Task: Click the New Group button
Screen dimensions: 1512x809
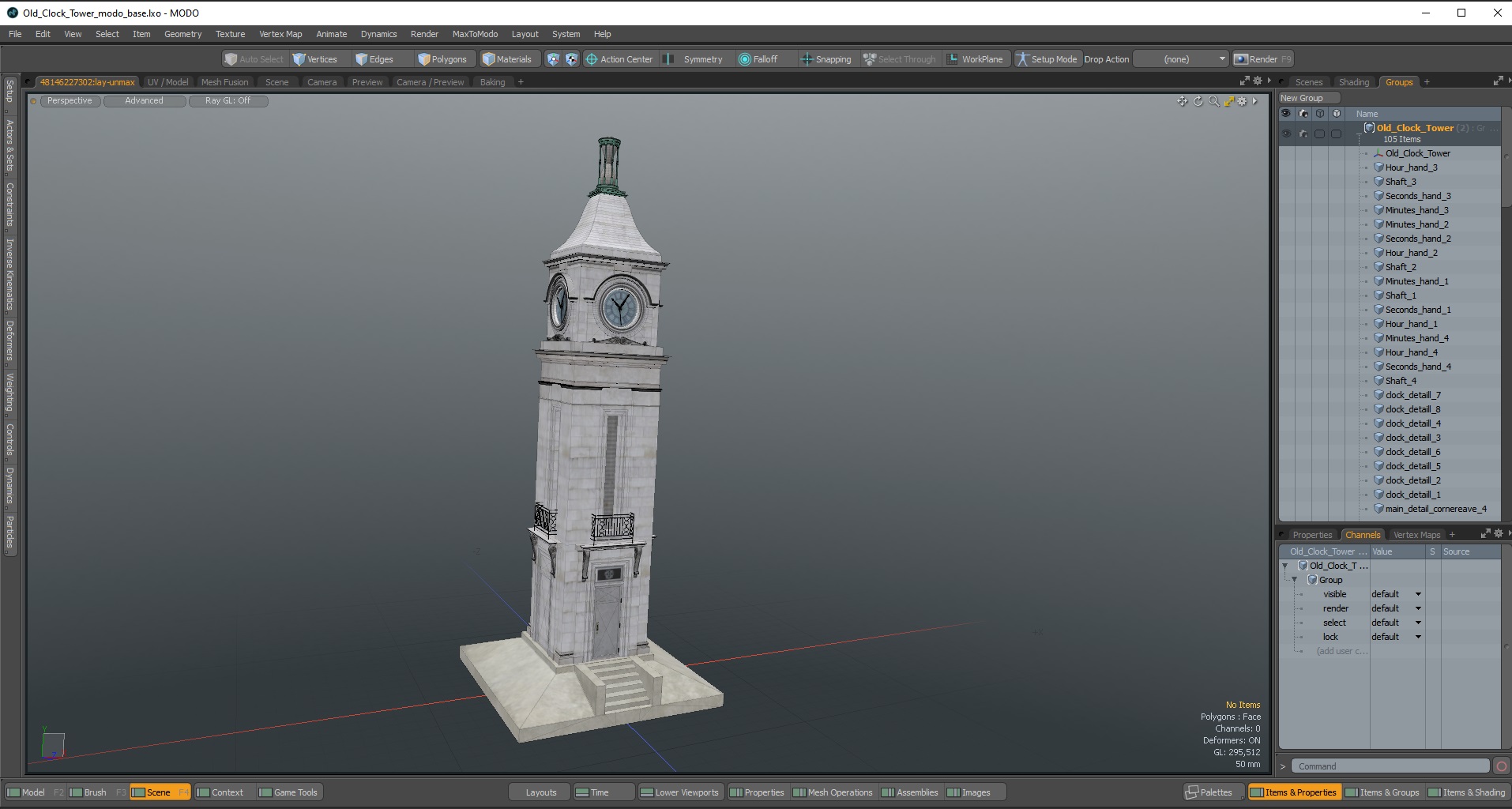Action: click(x=1308, y=98)
